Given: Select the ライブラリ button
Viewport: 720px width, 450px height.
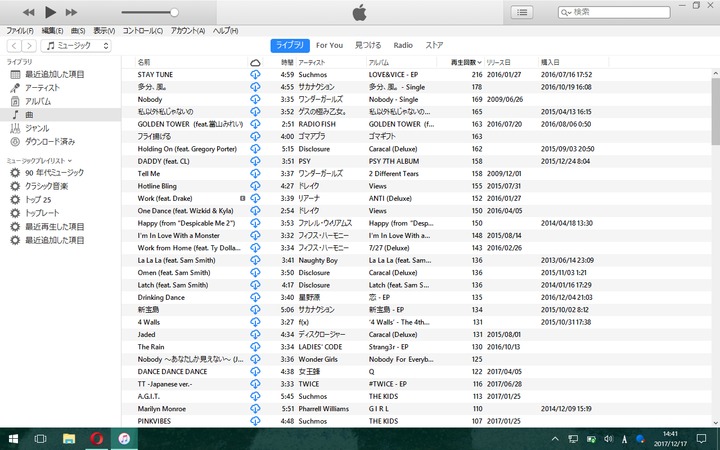Looking at the screenshot, I should click(289, 46).
